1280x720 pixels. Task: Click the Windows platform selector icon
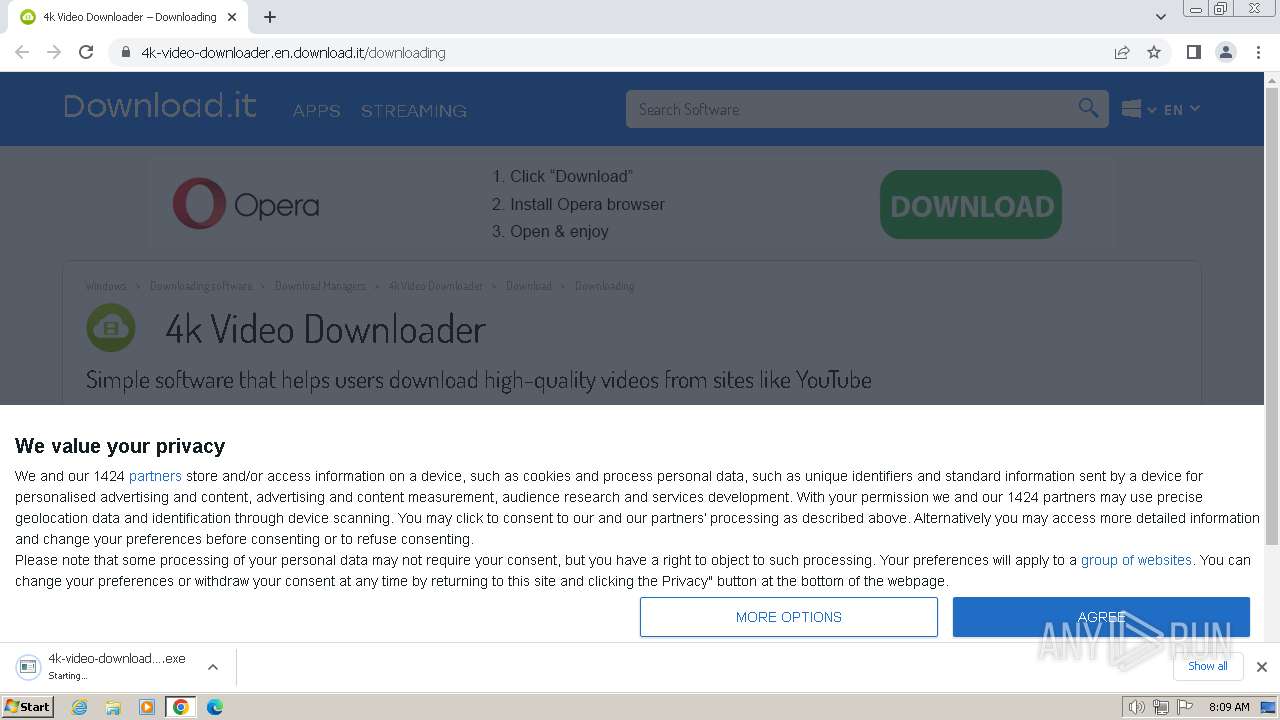(1132, 109)
